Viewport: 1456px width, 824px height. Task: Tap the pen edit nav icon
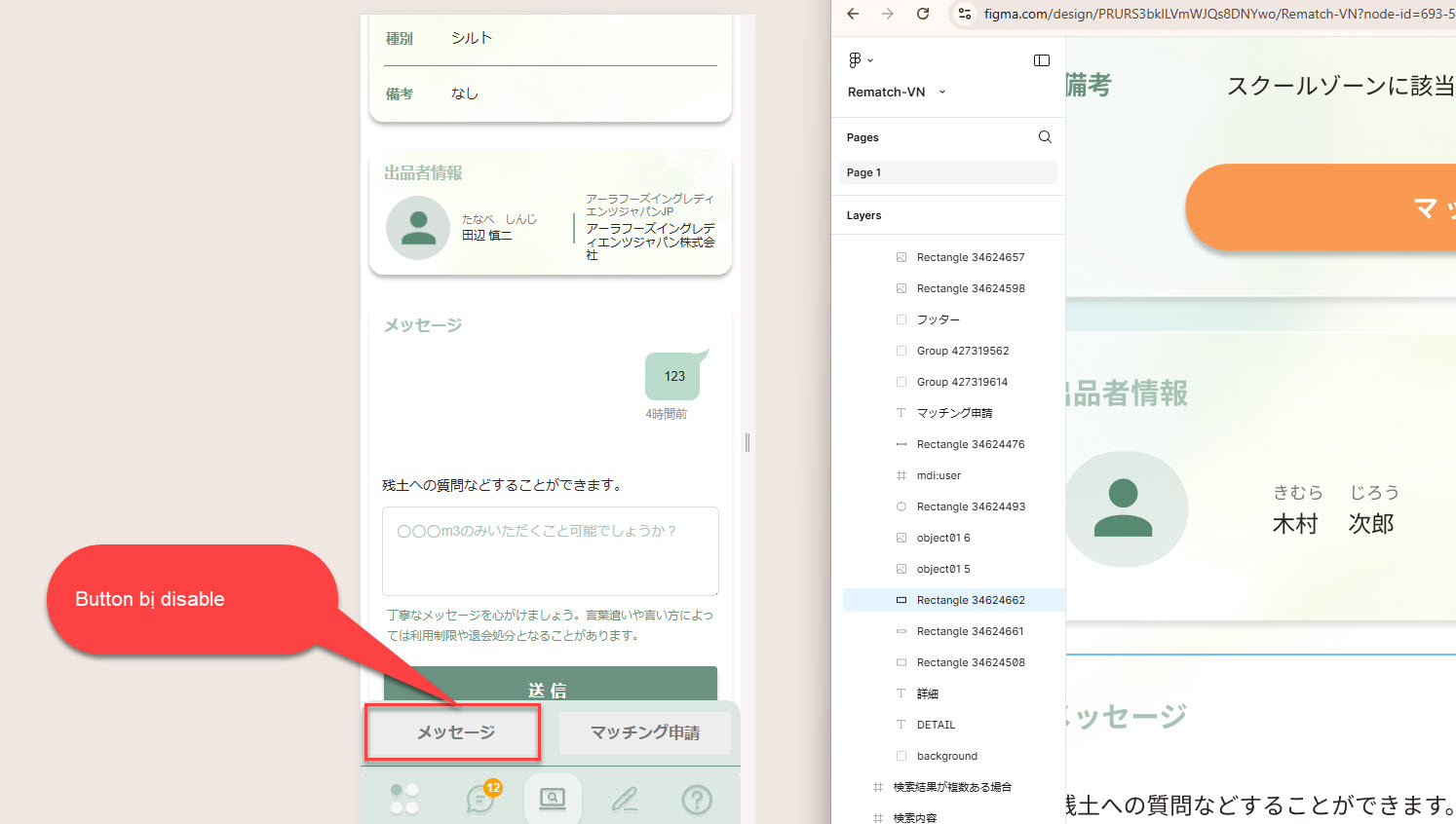coord(625,799)
